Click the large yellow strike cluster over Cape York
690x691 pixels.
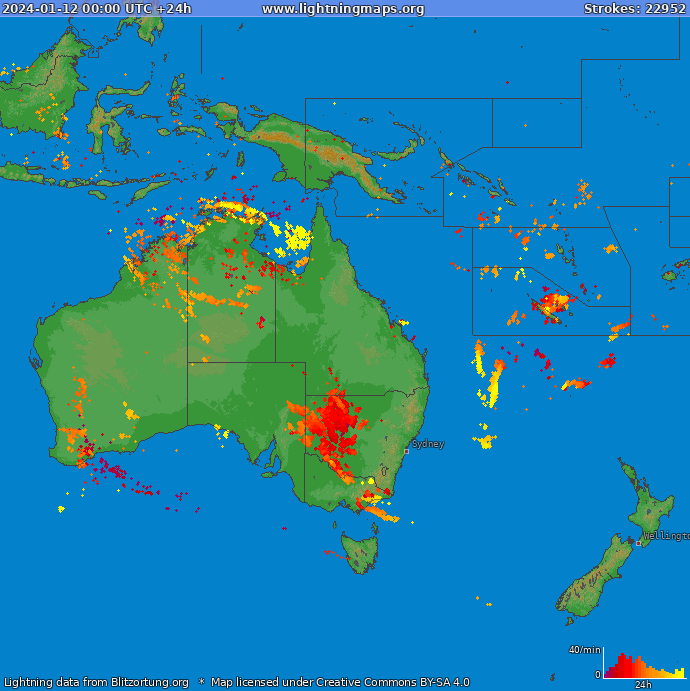[298, 239]
